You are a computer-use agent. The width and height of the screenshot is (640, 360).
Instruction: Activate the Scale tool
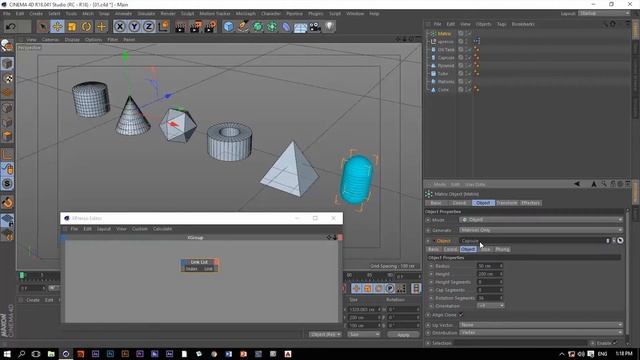[x=72, y=27]
